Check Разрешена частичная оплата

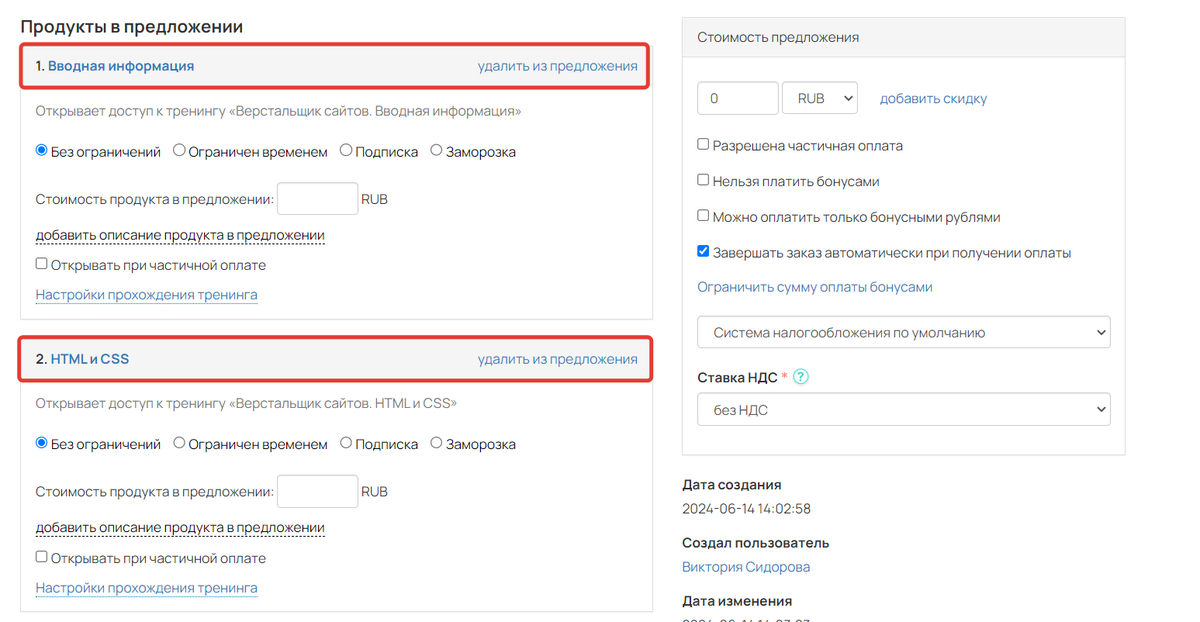(703, 145)
